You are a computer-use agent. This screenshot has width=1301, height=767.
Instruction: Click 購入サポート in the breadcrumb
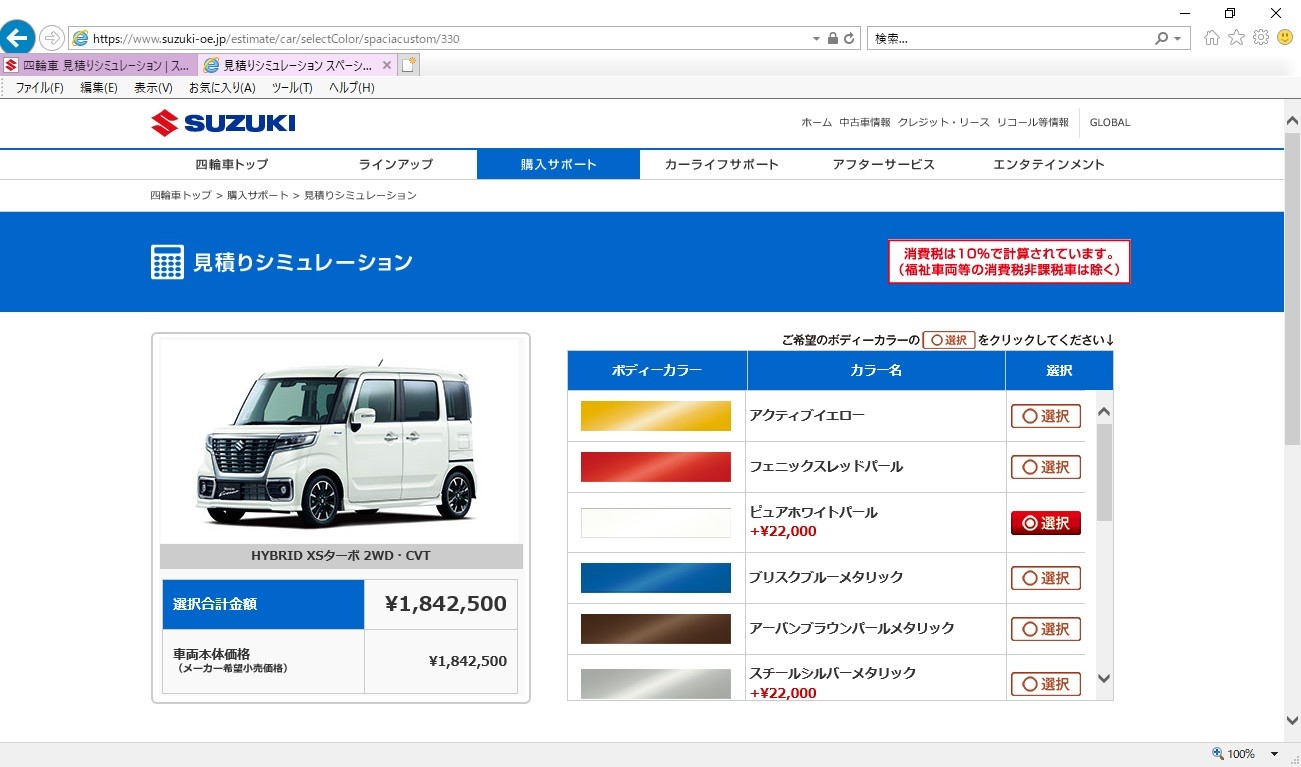(x=257, y=195)
